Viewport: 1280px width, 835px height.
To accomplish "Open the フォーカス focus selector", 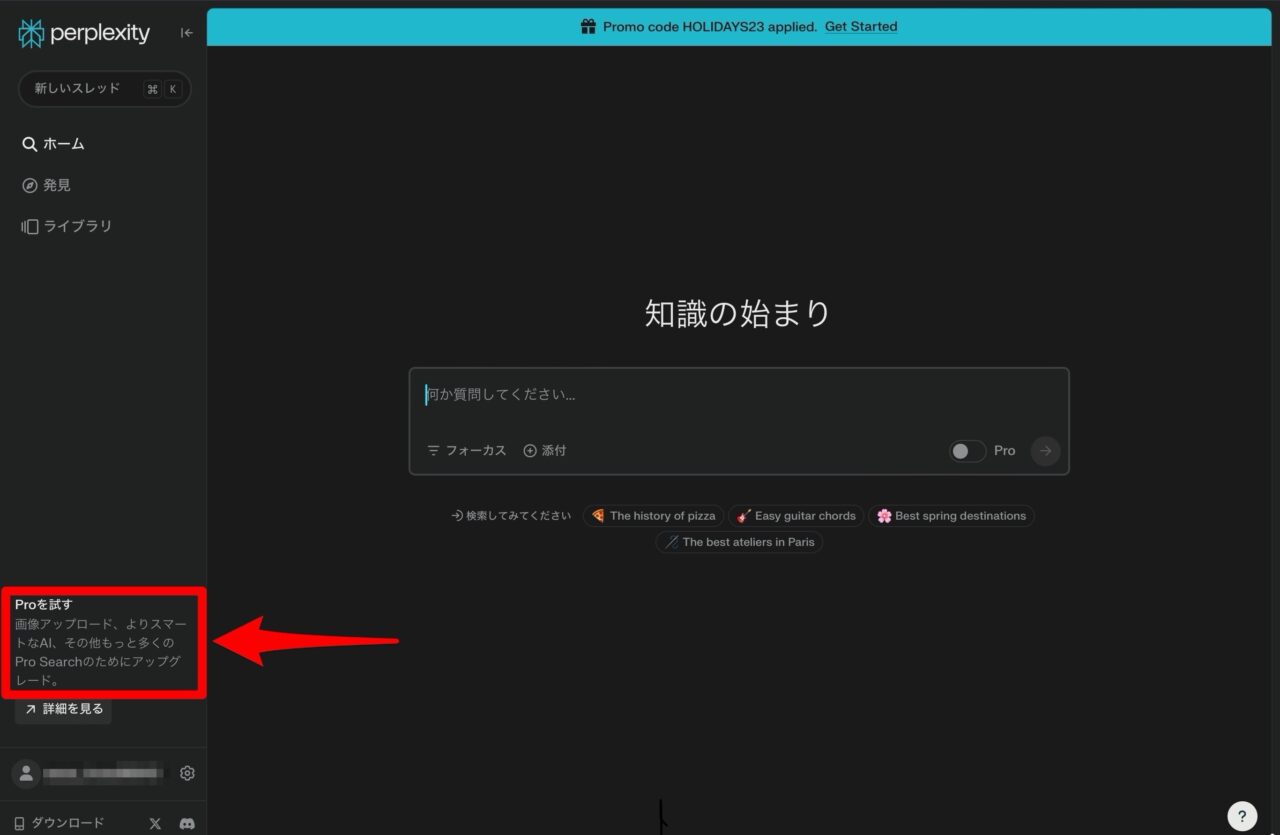I will (465, 450).
